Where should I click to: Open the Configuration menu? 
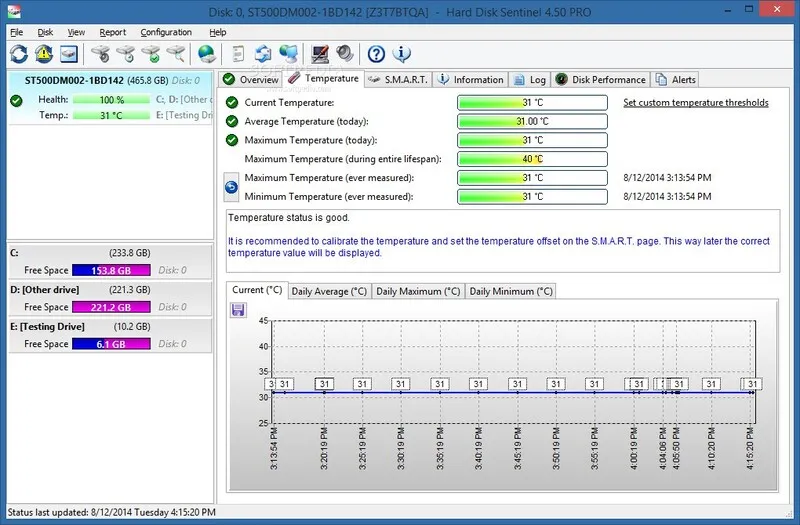pos(166,32)
